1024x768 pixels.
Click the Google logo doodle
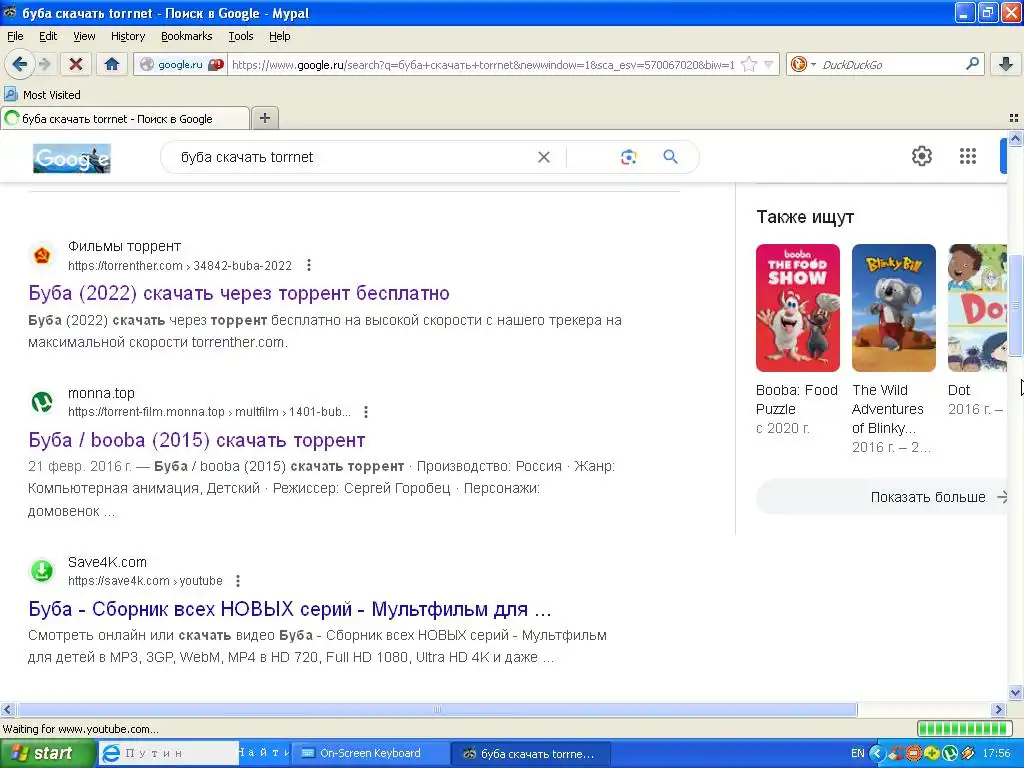pos(72,157)
